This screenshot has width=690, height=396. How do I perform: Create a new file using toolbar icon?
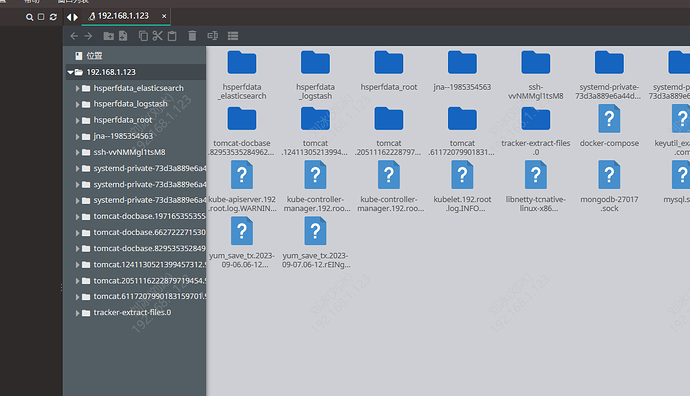click(123, 36)
